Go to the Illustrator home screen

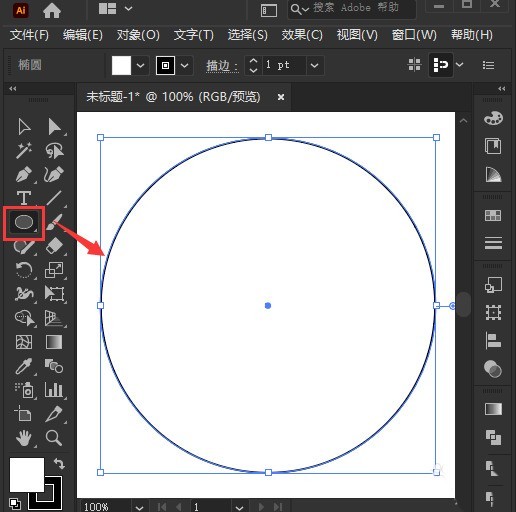[x=52, y=11]
